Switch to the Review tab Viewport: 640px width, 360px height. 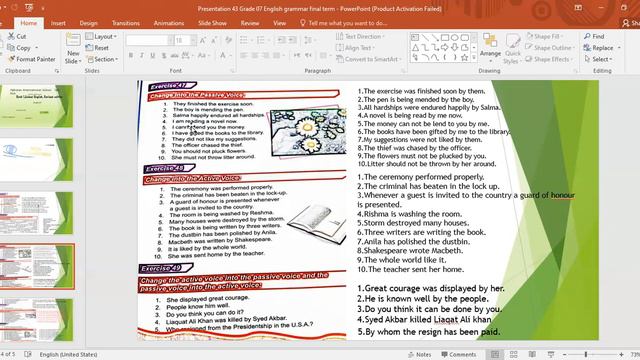coord(250,23)
